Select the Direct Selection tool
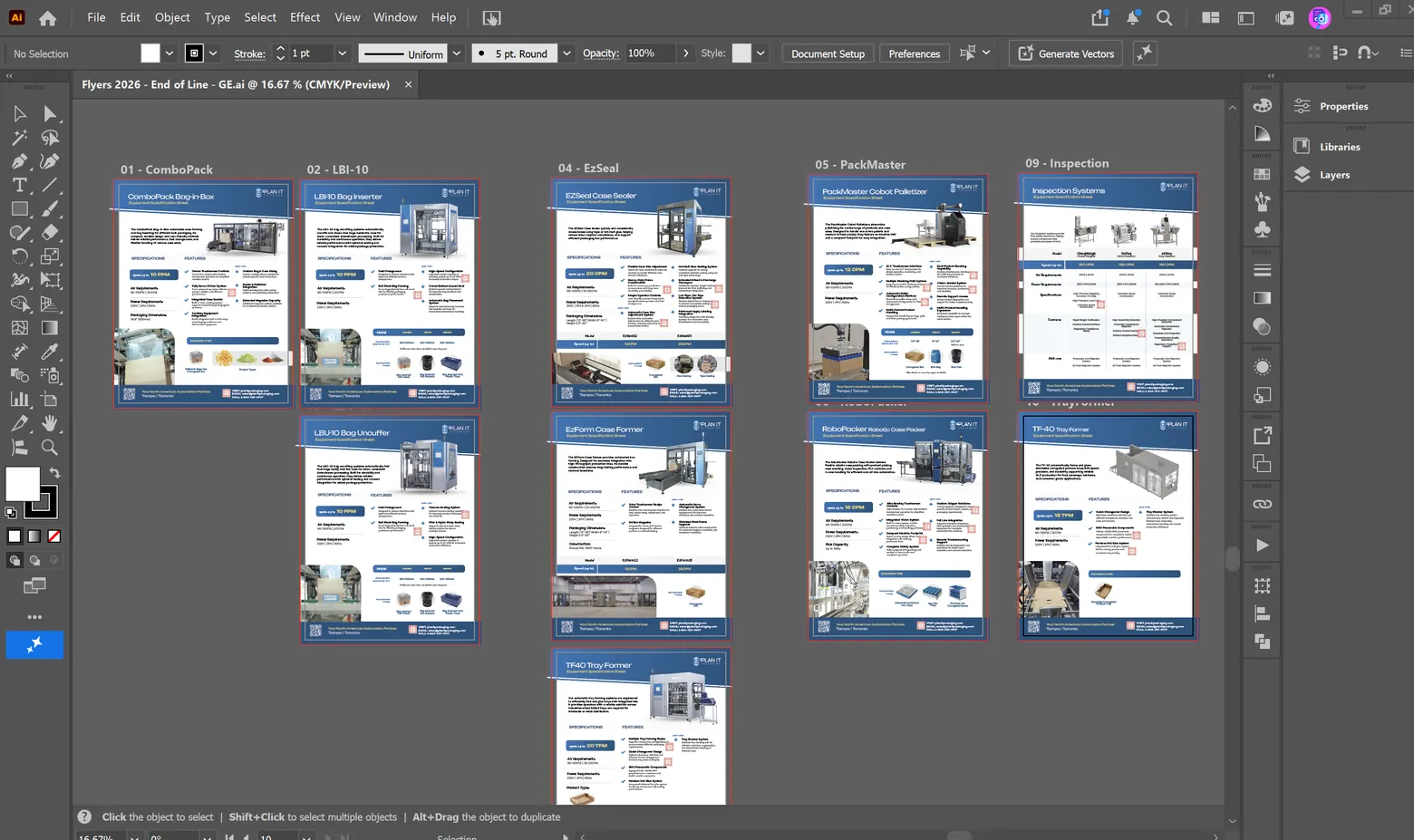Screen dimensions: 1414x840 [50, 113]
